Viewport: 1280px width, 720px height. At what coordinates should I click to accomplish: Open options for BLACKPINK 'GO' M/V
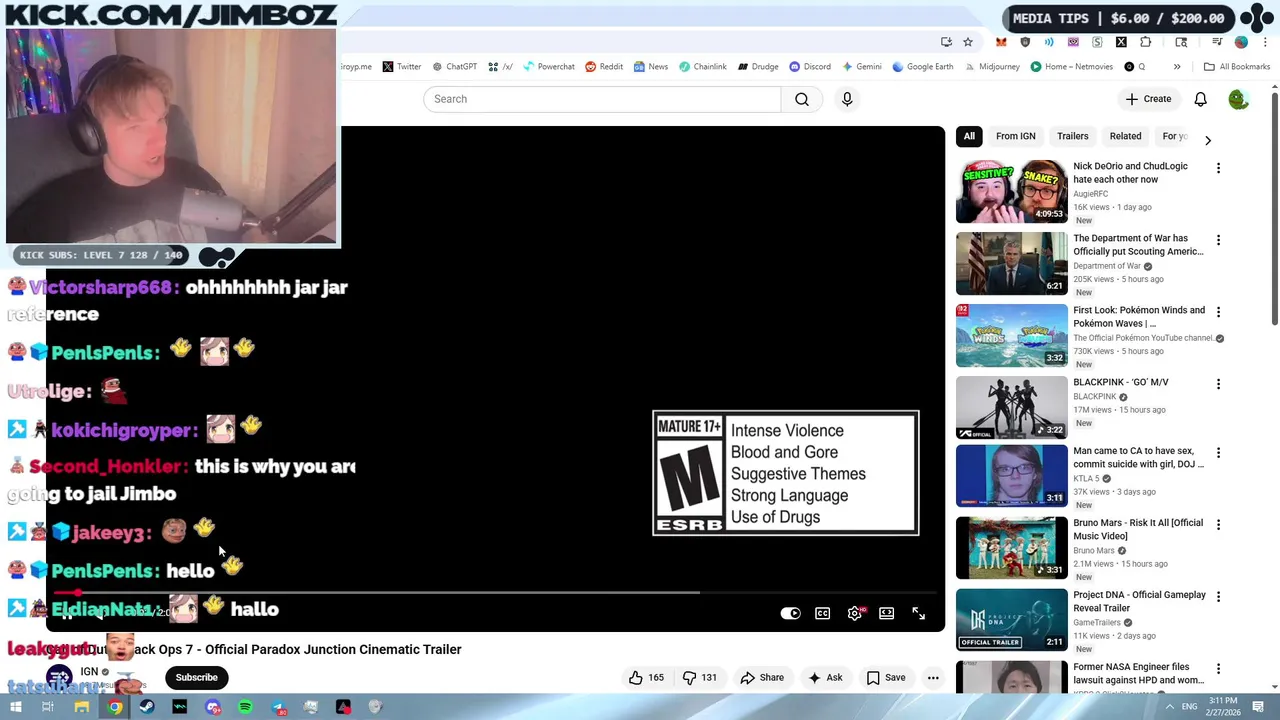click(x=1218, y=384)
